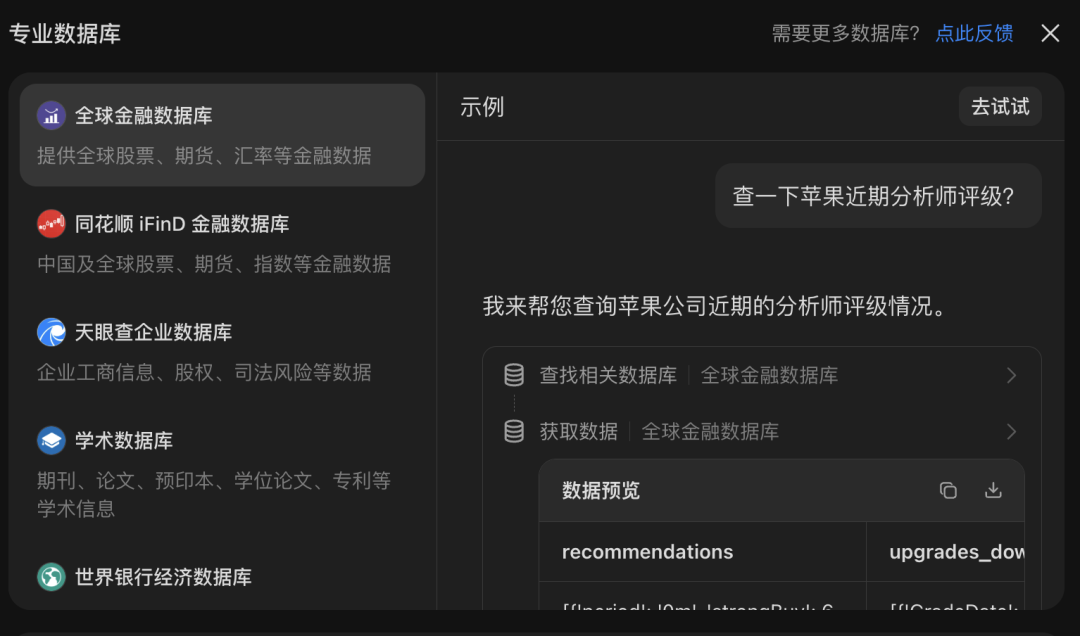1080x636 pixels.
Task: Click 全球金融数据库 label in 查找相关数据库 row
Action: [769, 375]
